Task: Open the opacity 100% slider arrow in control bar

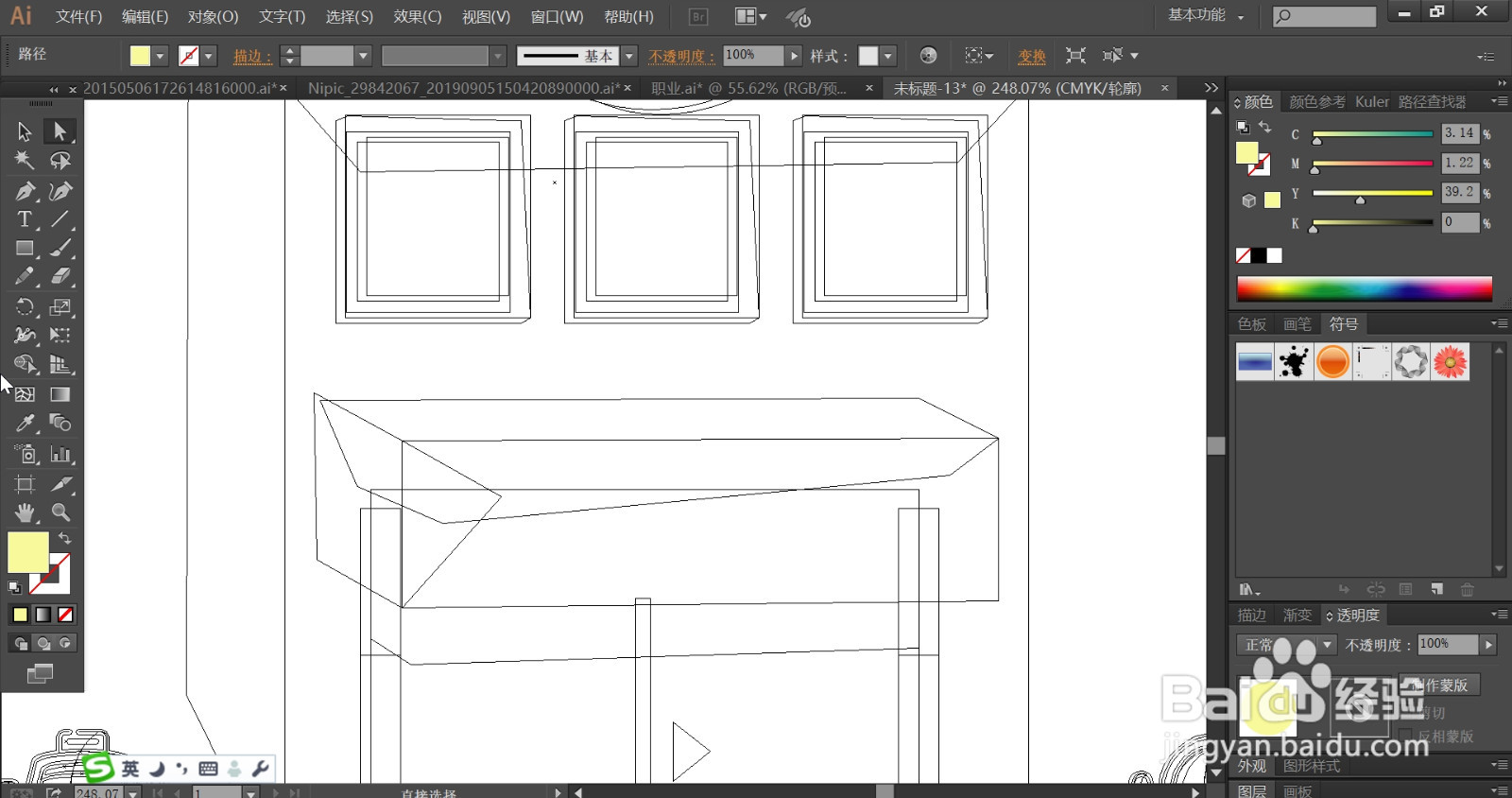Action: click(x=794, y=56)
